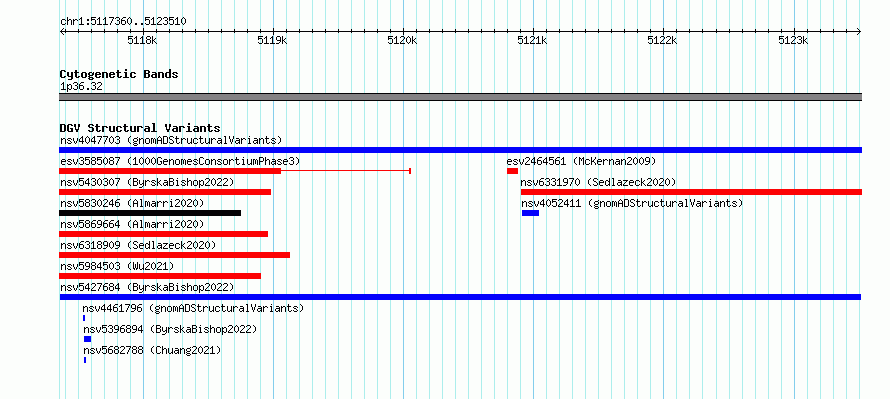
Task: Click the 'nsv5427684 (ByrskaBishop2022)' label
Action: (x=147, y=287)
